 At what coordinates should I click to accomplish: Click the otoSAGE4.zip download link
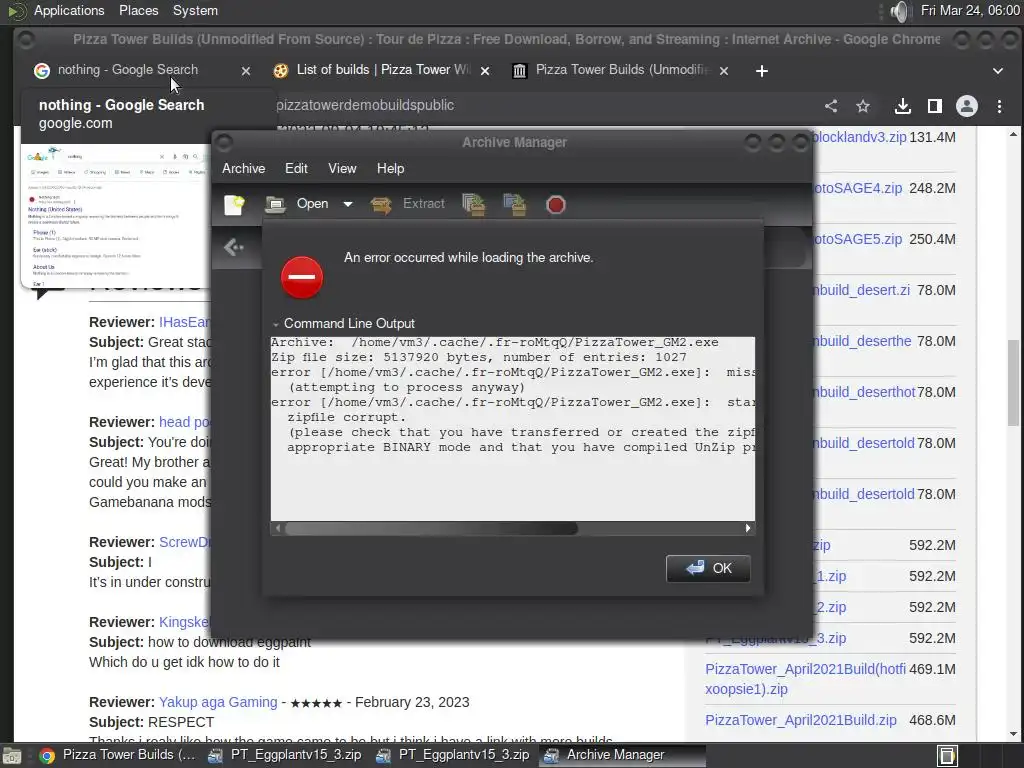857,188
